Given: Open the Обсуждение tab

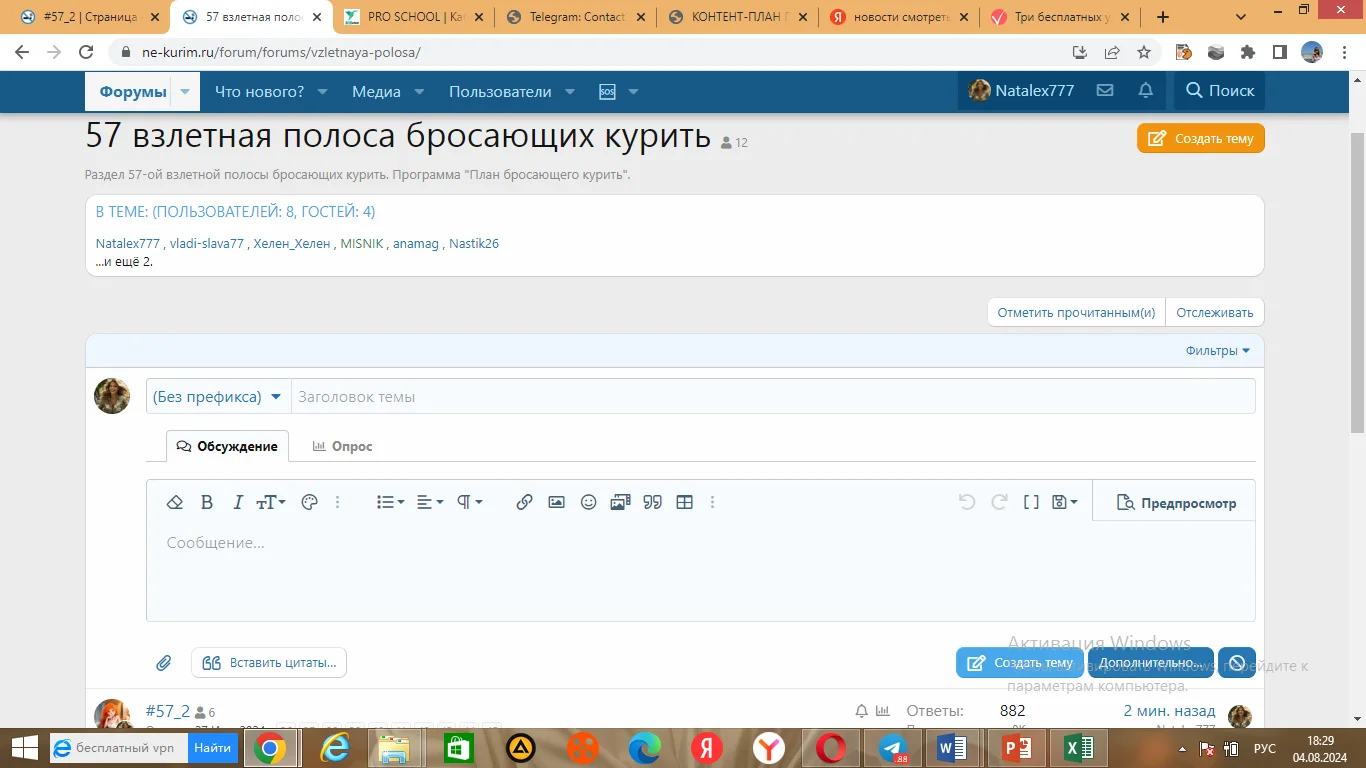Looking at the screenshot, I should pyautogui.click(x=226, y=446).
